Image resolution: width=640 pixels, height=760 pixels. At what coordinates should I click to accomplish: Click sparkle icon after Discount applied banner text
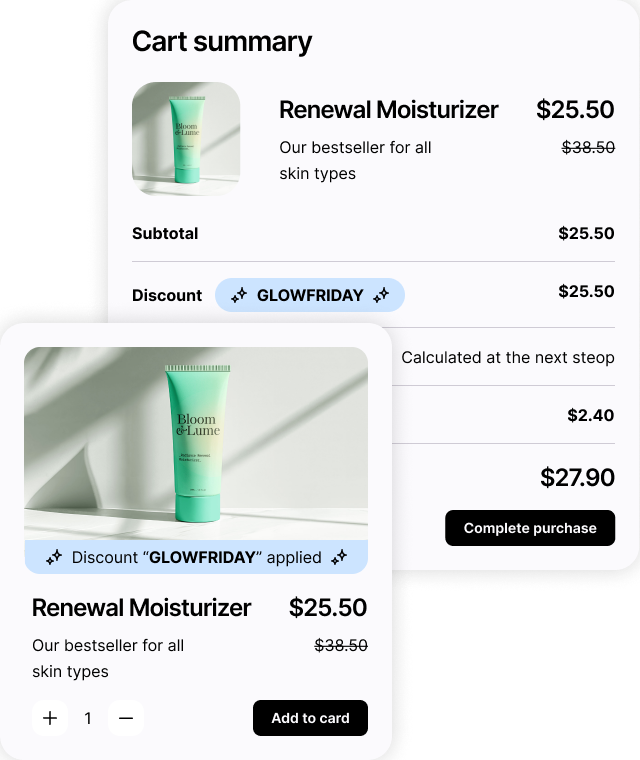tap(339, 557)
